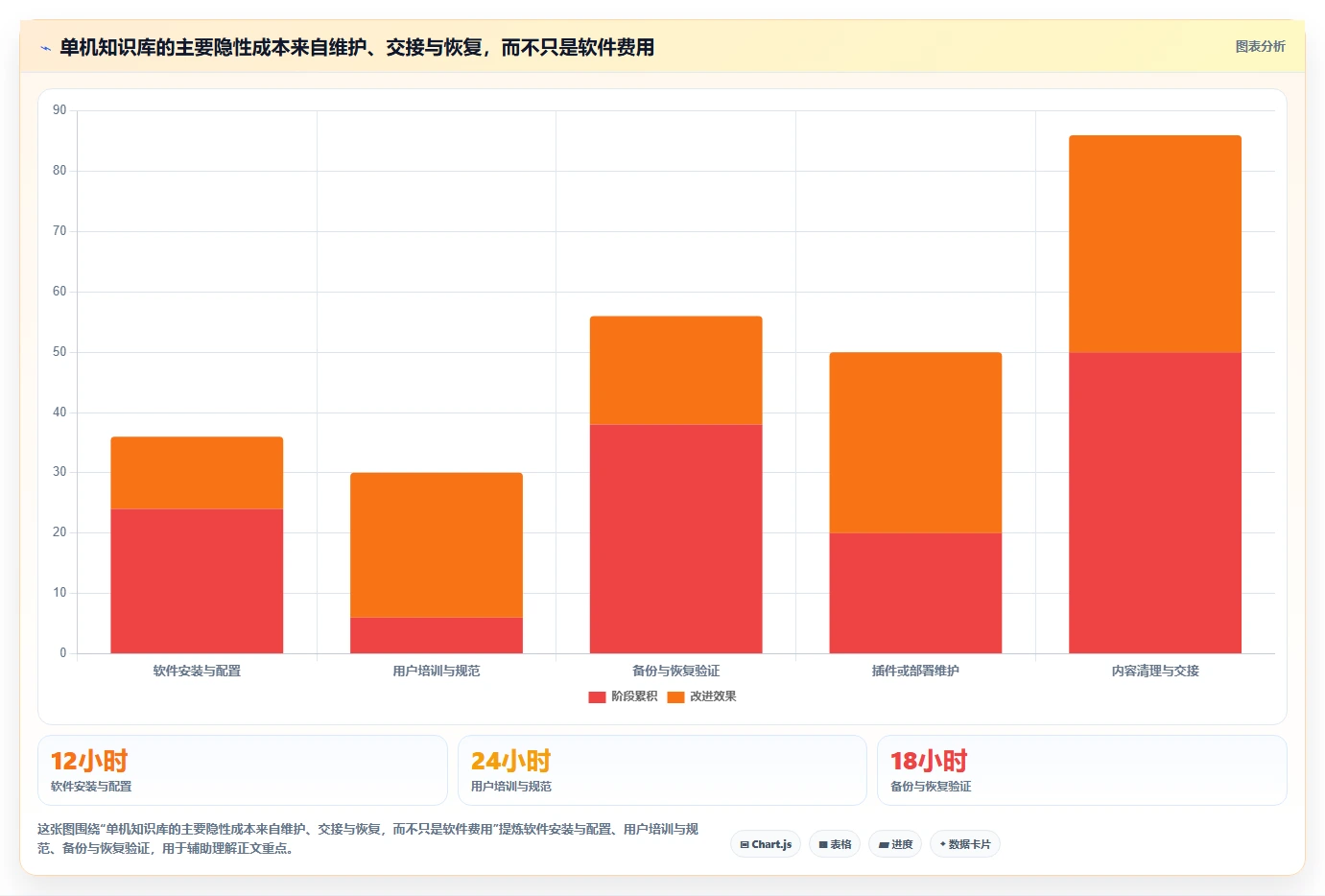Click the y-axis value 0

click(63, 653)
